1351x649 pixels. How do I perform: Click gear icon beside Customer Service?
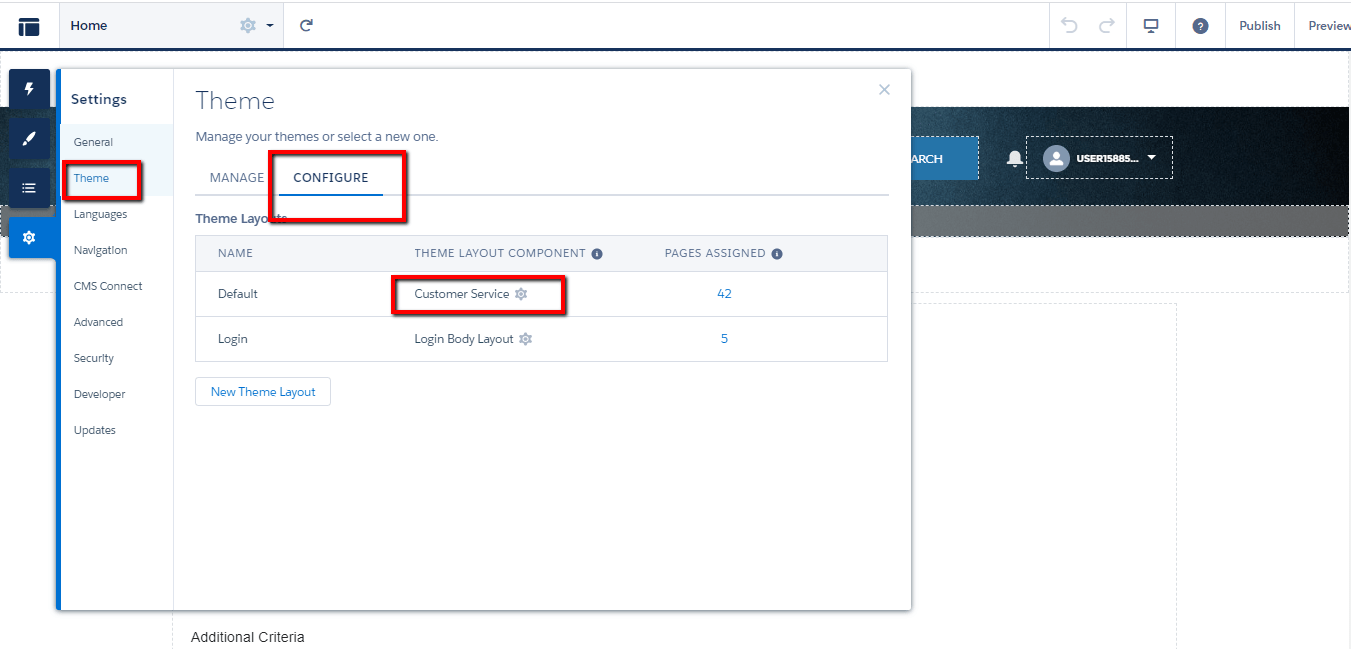(x=521, y=294)
